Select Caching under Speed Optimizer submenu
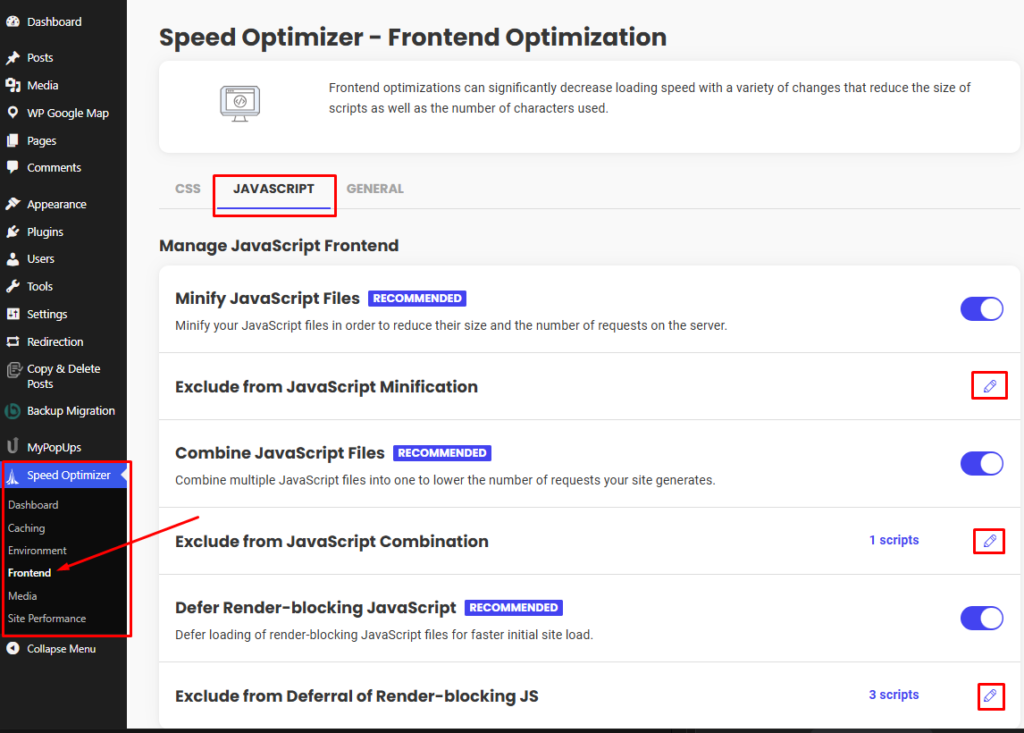Image resolution: width=1024 pixels, height=733 pixels. [x=27, y=528]
